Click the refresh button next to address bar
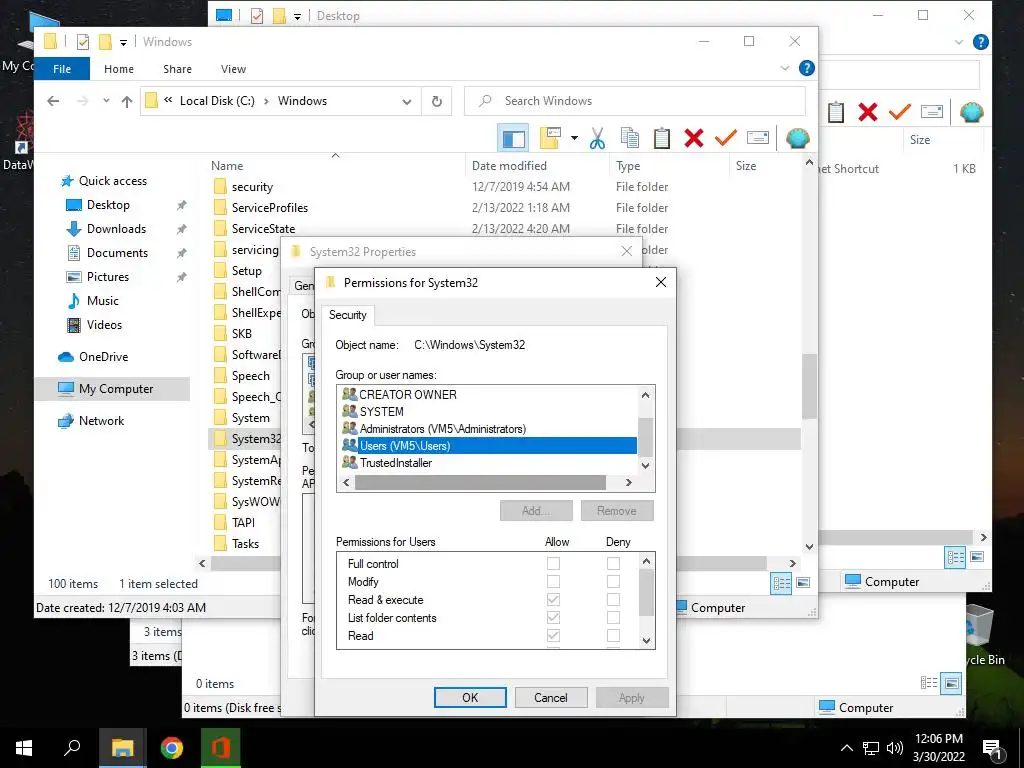1024x768 pixels. (437, 101)
